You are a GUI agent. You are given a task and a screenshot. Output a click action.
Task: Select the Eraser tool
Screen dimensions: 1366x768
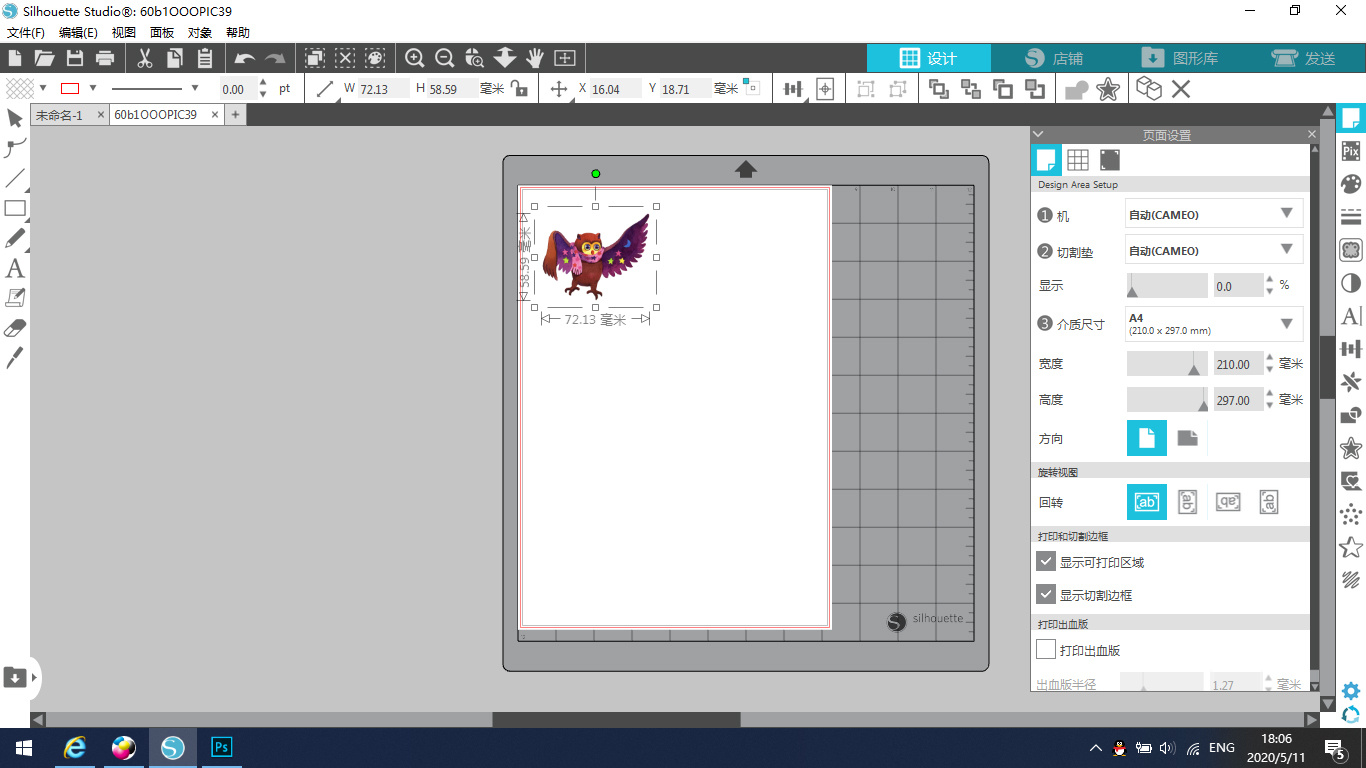(x=15, y=328)
